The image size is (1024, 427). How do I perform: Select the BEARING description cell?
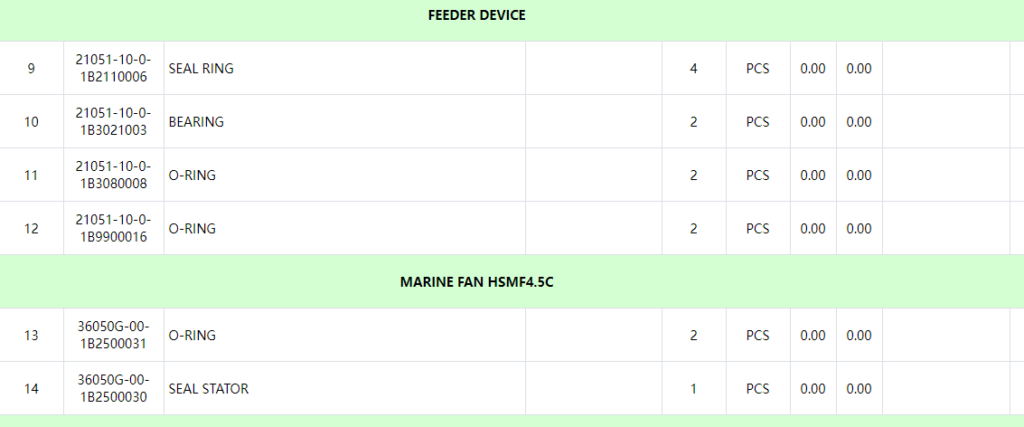tap(196, 122)
